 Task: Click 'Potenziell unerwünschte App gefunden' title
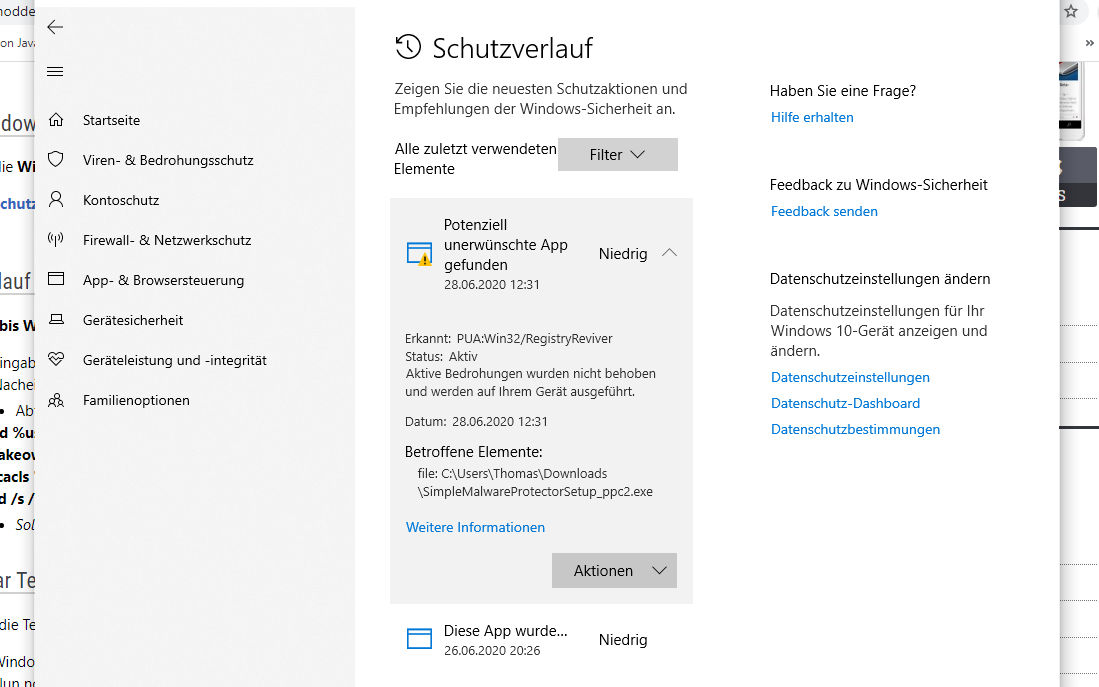coord(505,245)
